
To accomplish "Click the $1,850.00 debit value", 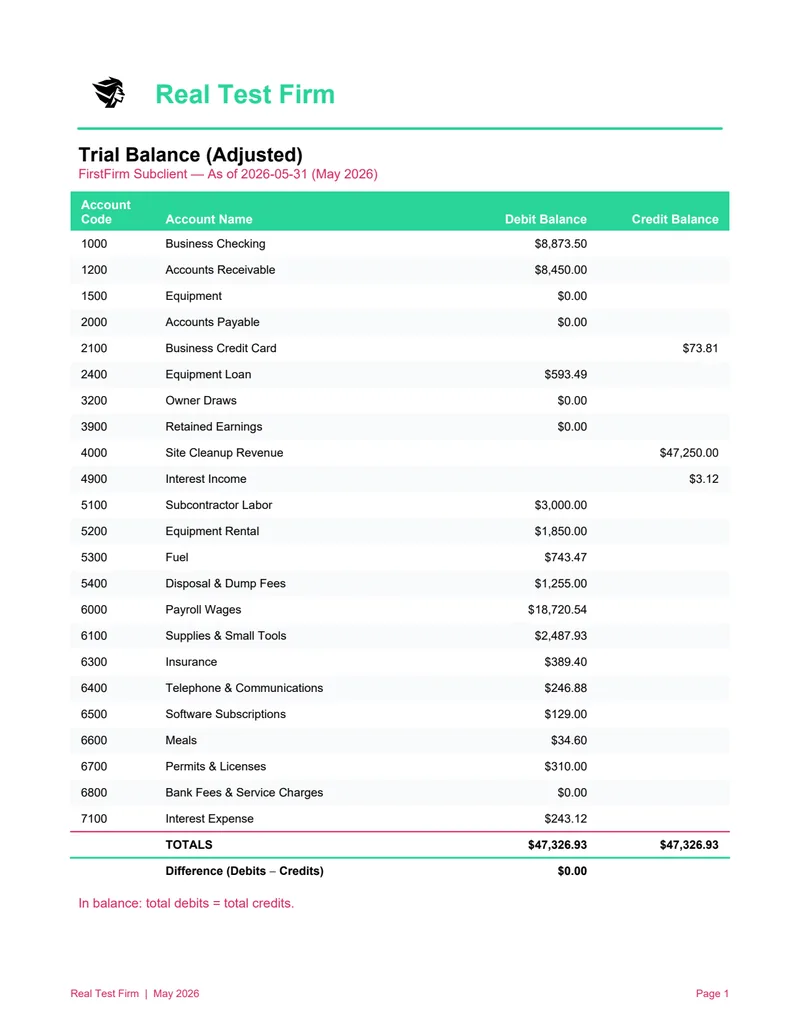I will 560,531.
